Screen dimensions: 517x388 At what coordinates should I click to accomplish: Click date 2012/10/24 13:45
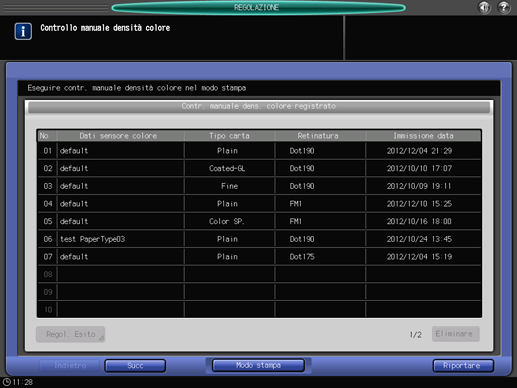click(x=419, y=239)
